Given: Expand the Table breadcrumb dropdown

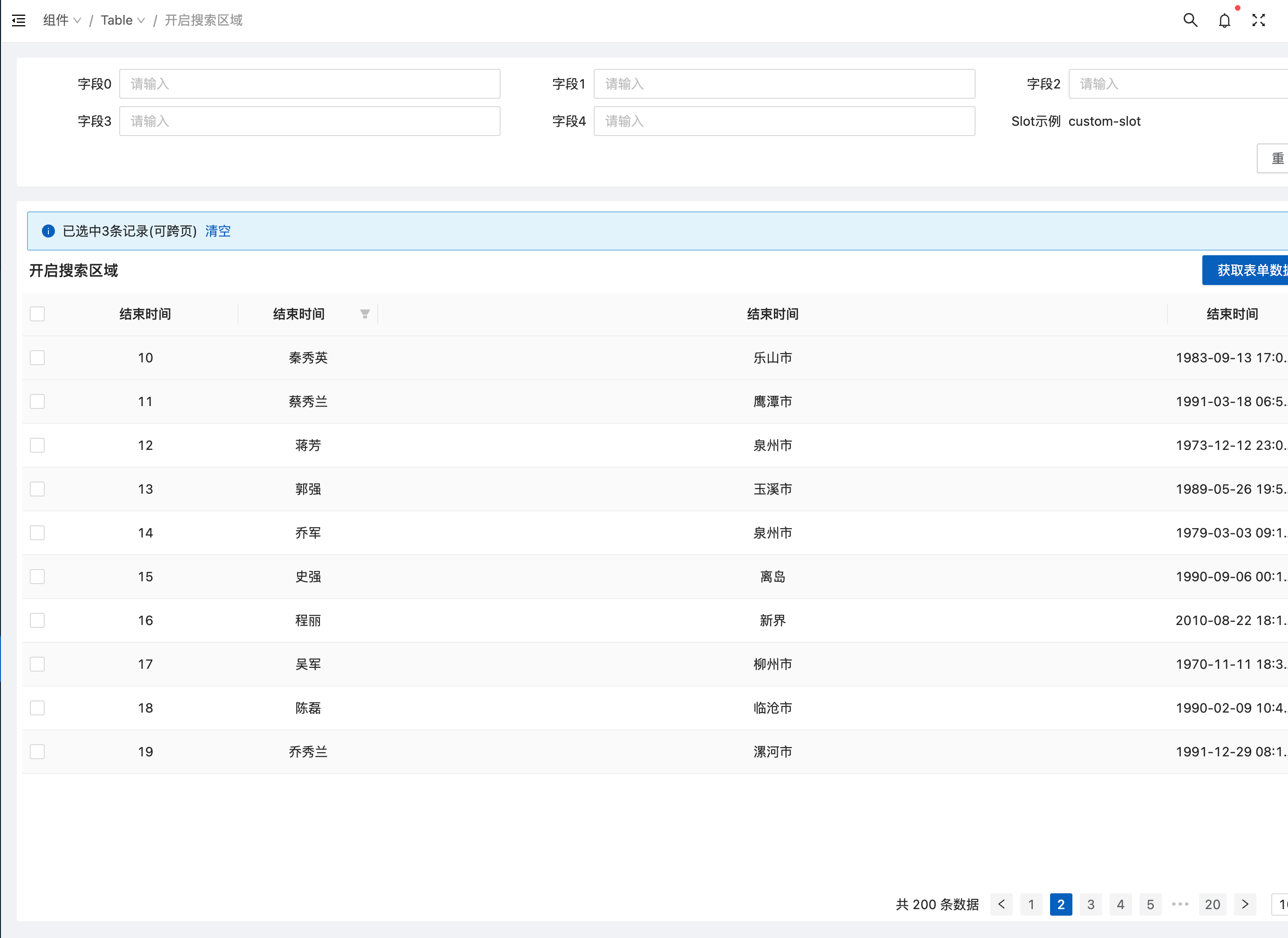Looking at the screenshot, I should [x=141, y=20].
